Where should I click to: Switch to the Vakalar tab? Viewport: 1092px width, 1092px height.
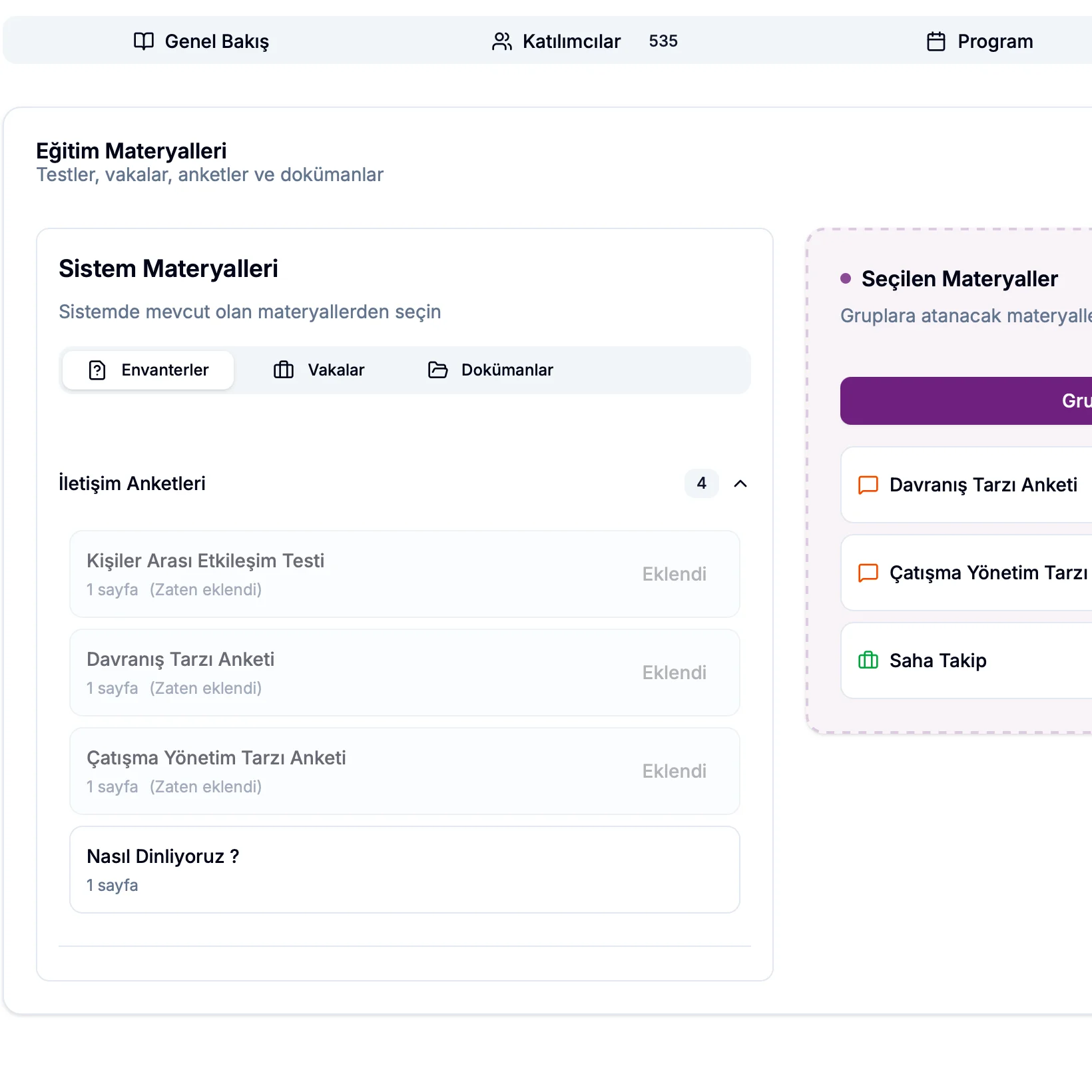pyautogui.click(x=320, y=370)
